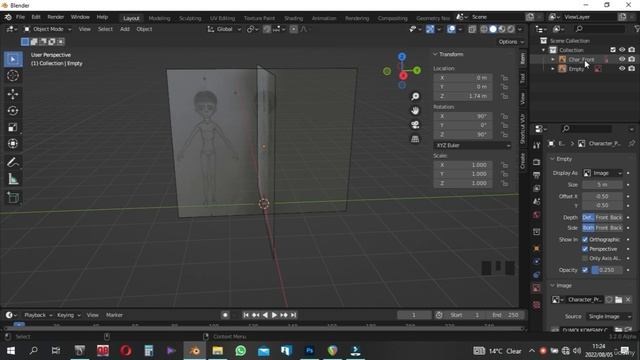Enable Only Axis Aligned checkbox
The image size is (640, 360).
585,258
